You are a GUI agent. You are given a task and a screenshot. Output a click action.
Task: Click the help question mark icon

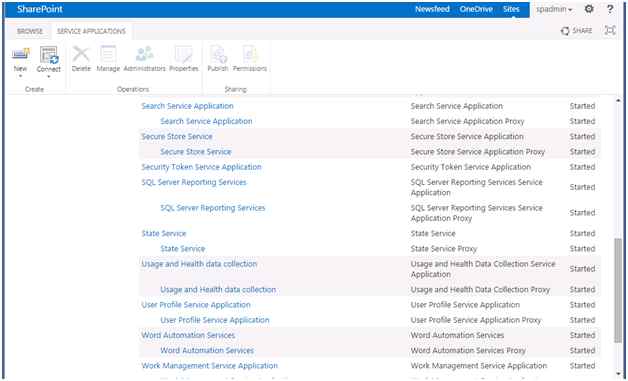[610, 9]
